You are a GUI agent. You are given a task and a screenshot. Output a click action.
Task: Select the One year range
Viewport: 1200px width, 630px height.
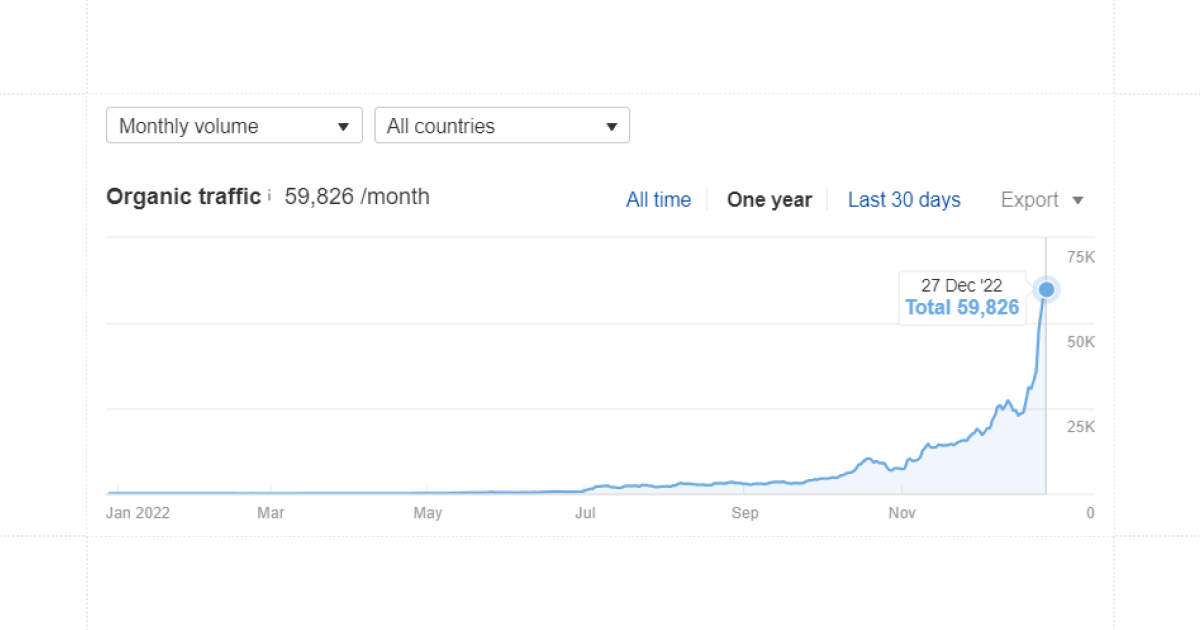[x=769, y=200]
